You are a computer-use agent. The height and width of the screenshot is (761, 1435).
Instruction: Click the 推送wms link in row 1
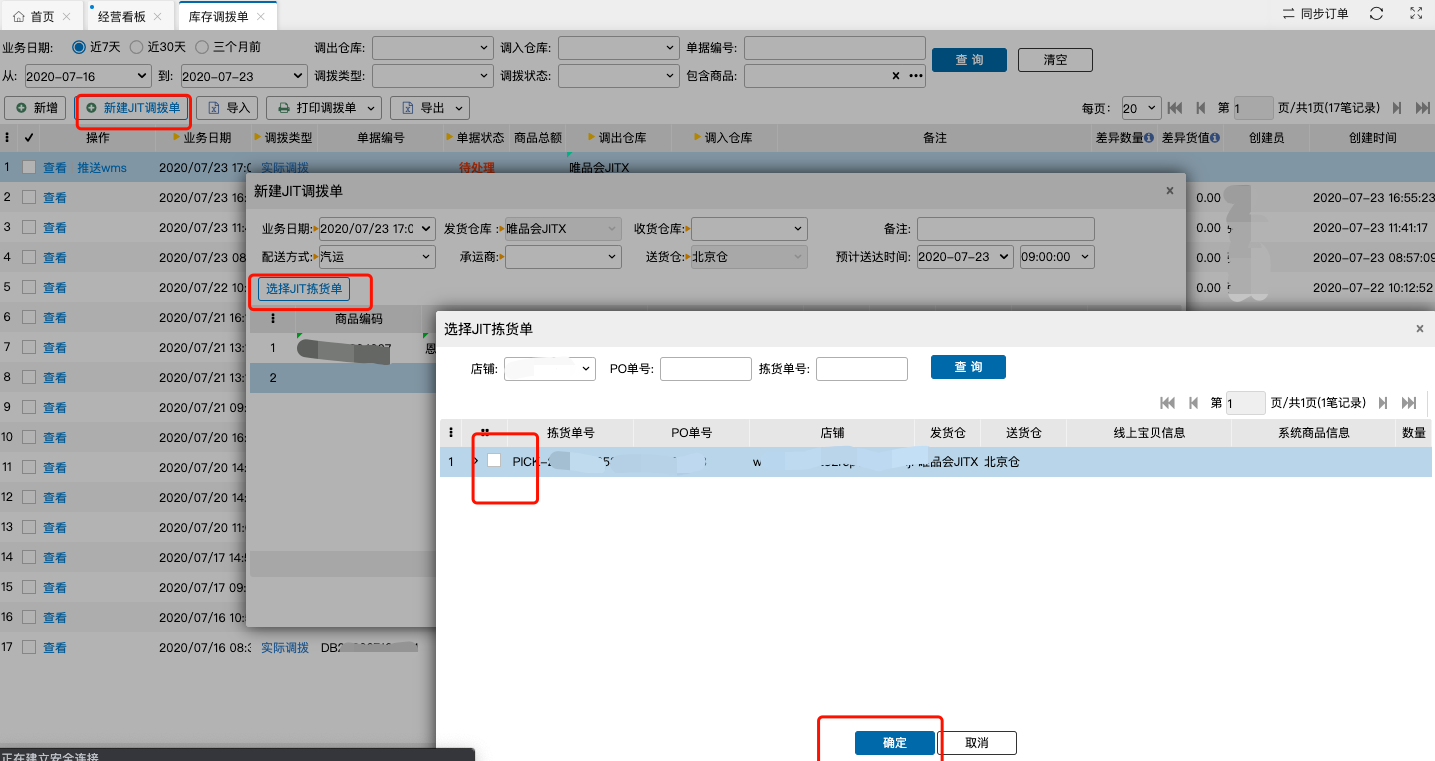coord(102,168)
